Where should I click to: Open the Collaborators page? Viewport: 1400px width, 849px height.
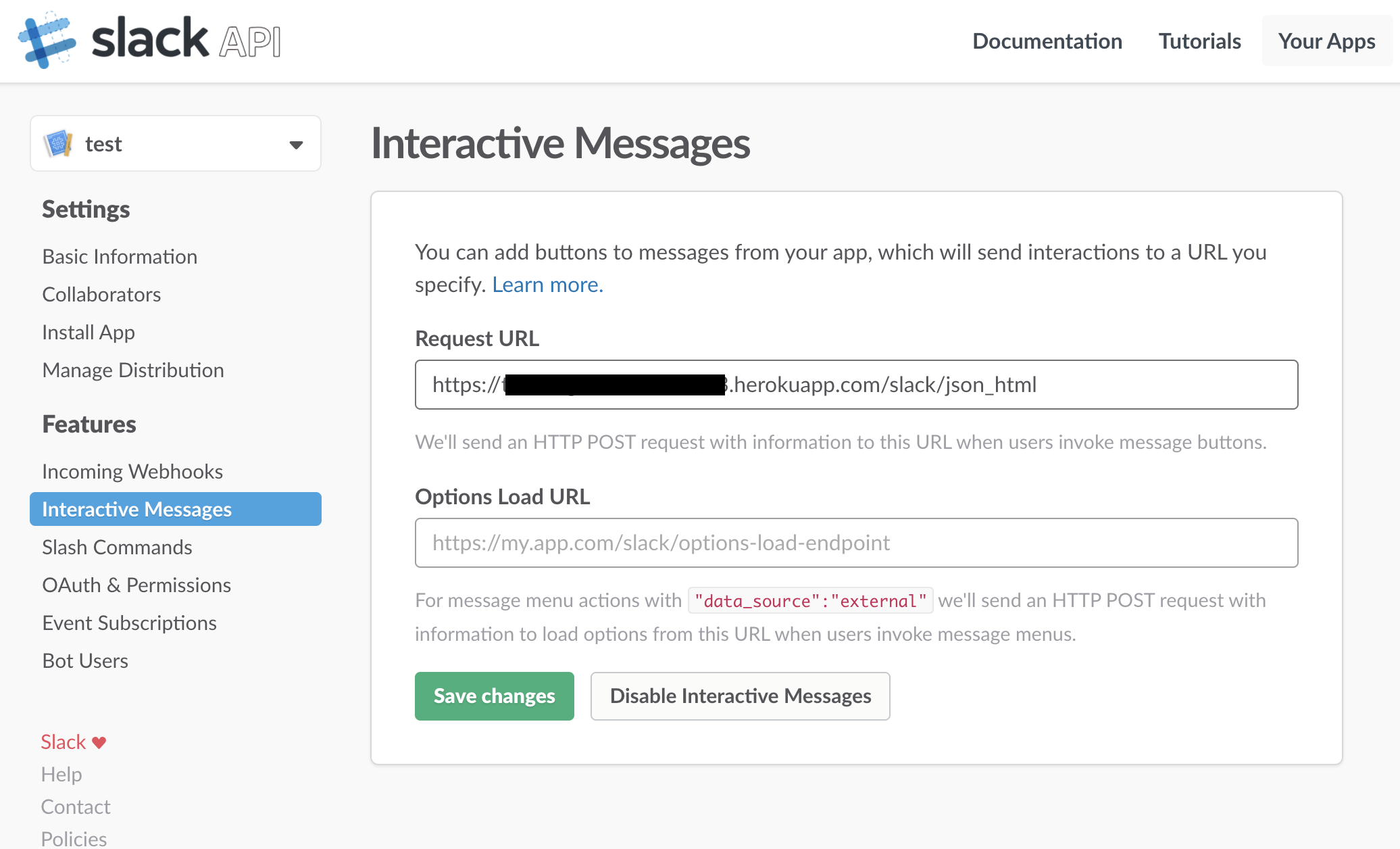(x=101, y=294)
